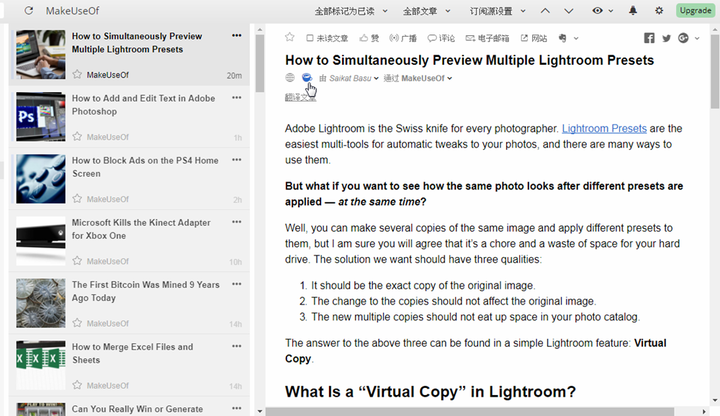Open the feed settings dropdown (订阅源设置)
The width and height of the screenshot is (720, 416).
[498, 11]
